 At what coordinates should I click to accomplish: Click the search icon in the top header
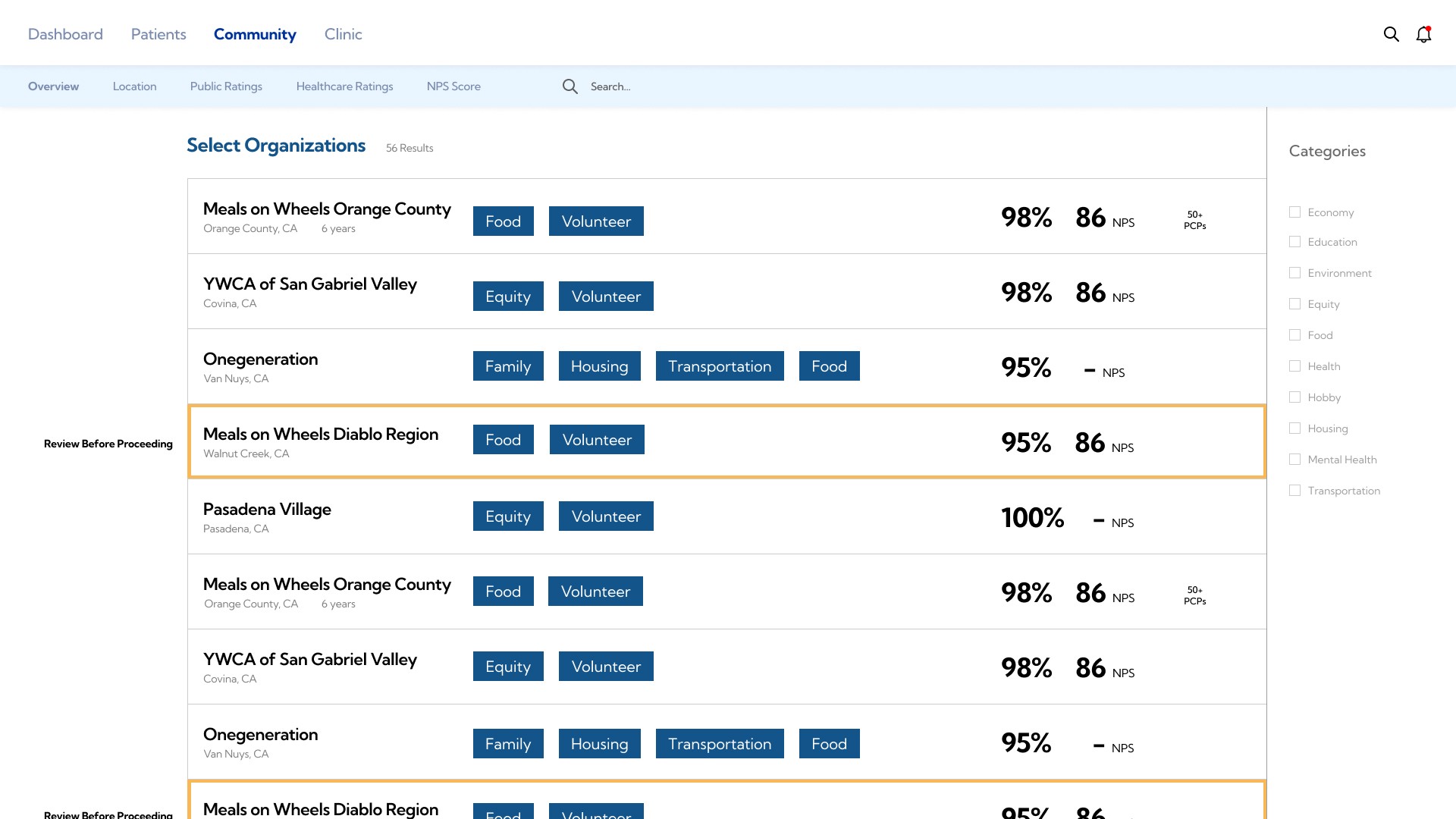(x=1391, y=34)
